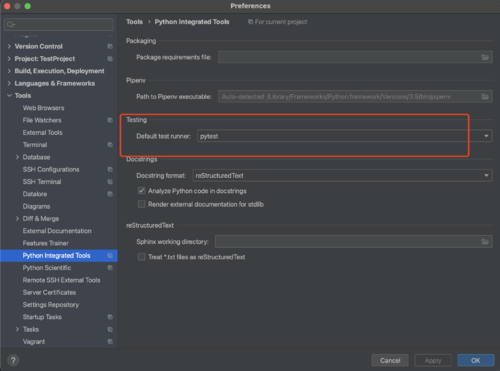Select External Tools settings page

pos(42,132)
